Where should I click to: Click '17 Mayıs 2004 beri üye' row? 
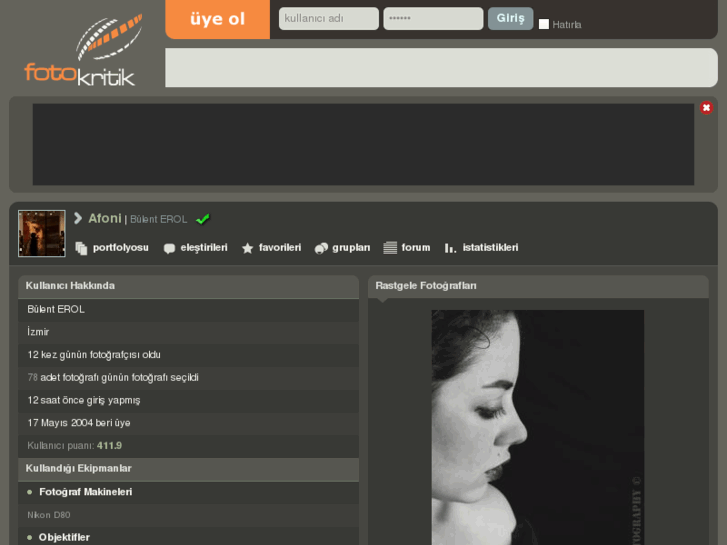188,423
